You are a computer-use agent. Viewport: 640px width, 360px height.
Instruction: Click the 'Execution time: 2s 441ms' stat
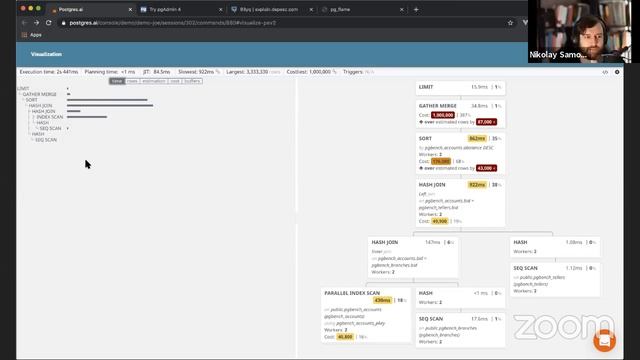(49, 72)
